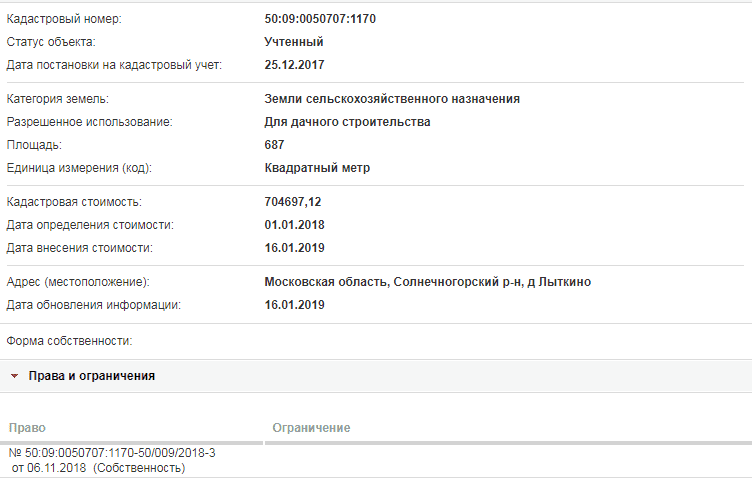Click the Право column header
The height and width of the screenshot is (479, 752).
point(27,428)
